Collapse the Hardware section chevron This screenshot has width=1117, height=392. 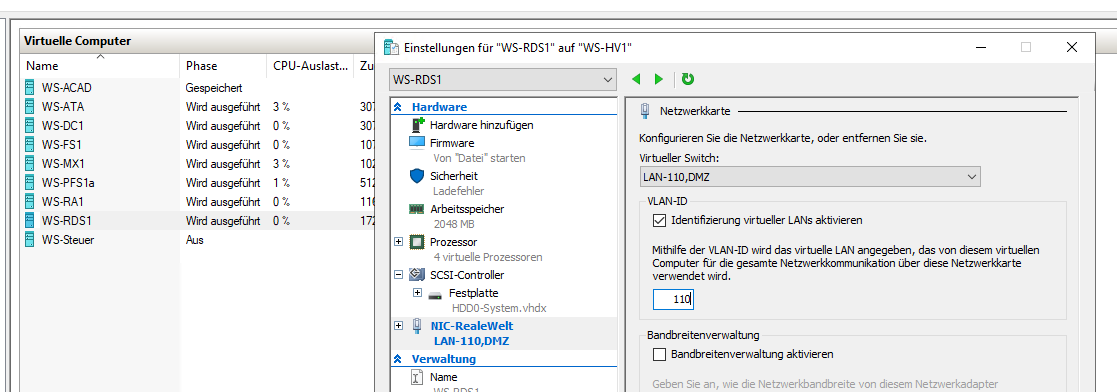(398, 107)
